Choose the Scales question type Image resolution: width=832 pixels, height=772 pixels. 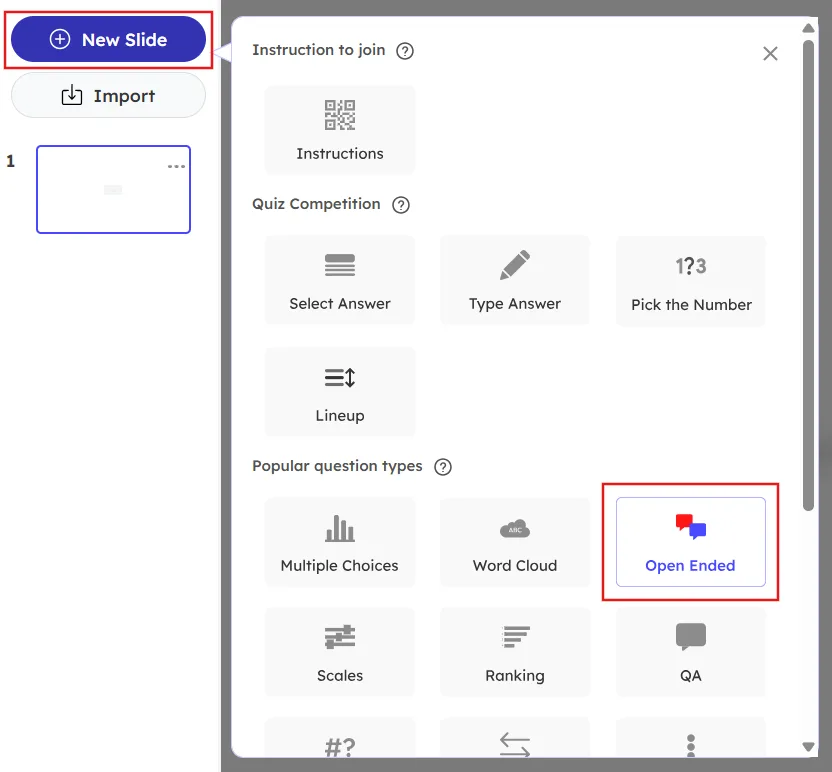pyautogui.click(x=340, y=651)
